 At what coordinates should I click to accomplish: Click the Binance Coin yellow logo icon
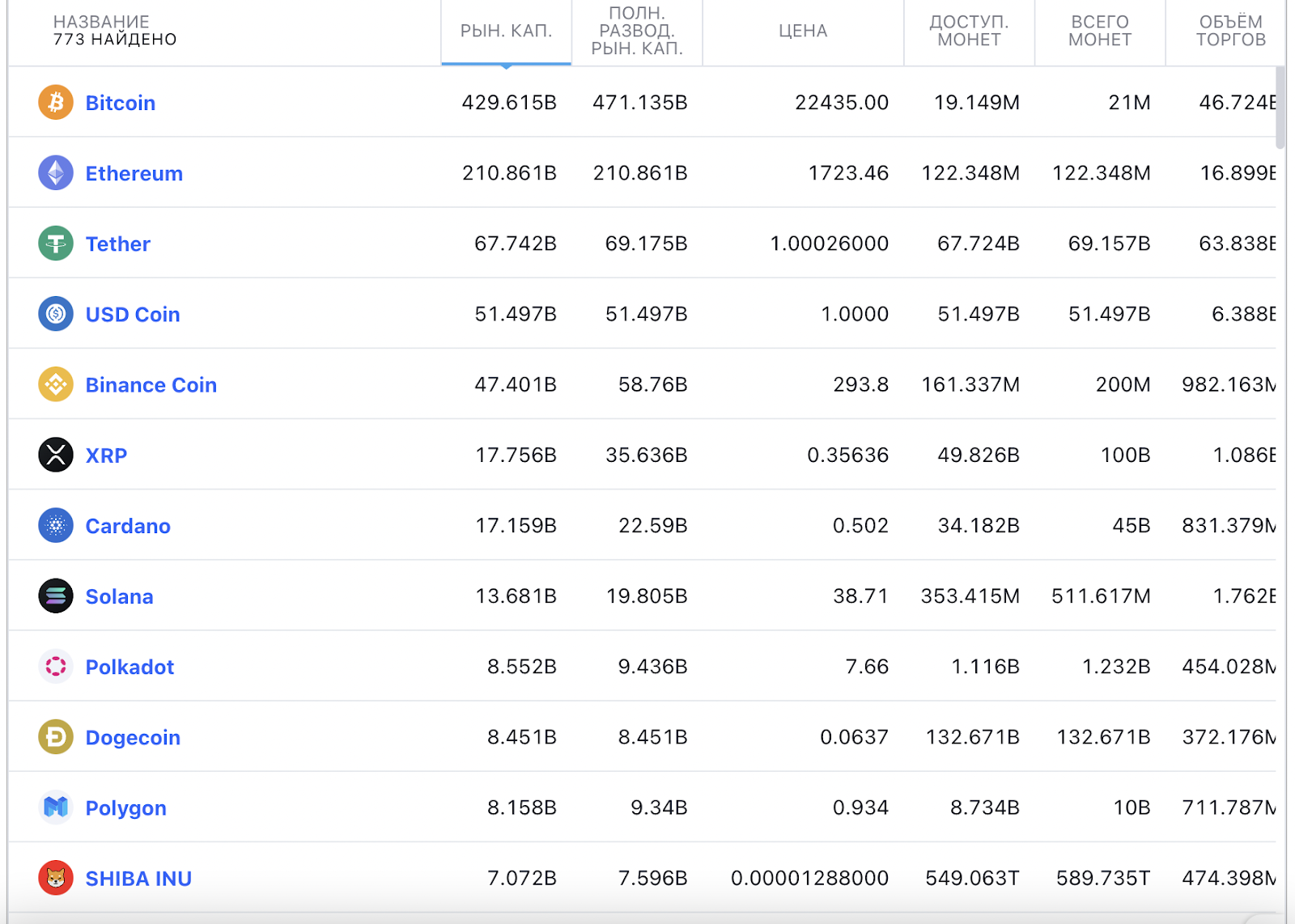pos(56,384)
